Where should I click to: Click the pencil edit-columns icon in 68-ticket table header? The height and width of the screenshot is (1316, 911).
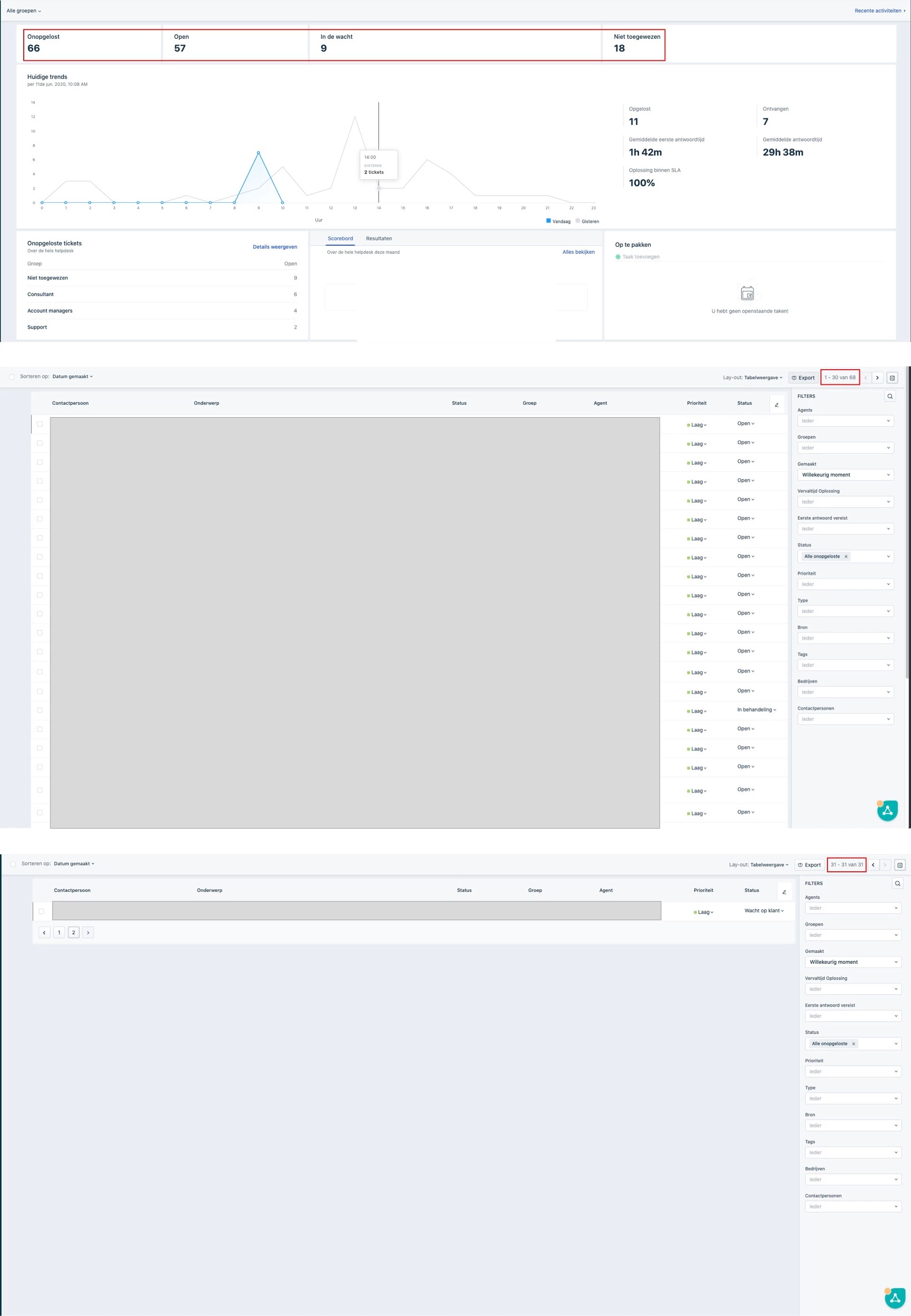click(776, 405)
